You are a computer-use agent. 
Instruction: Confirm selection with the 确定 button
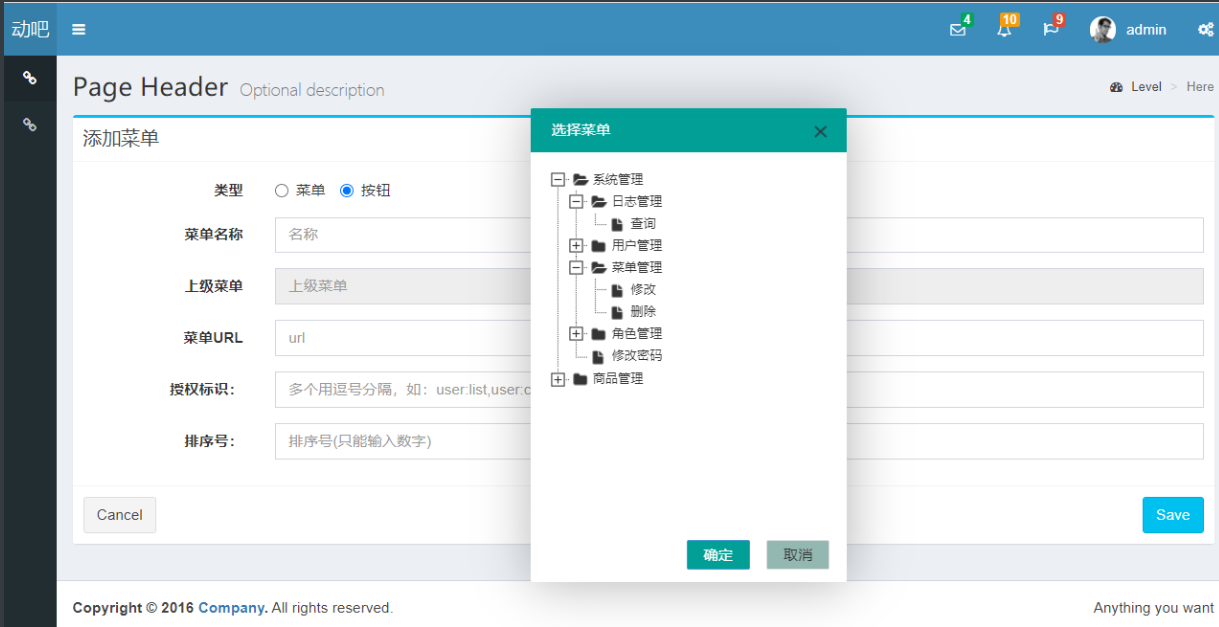coord(718,555)
